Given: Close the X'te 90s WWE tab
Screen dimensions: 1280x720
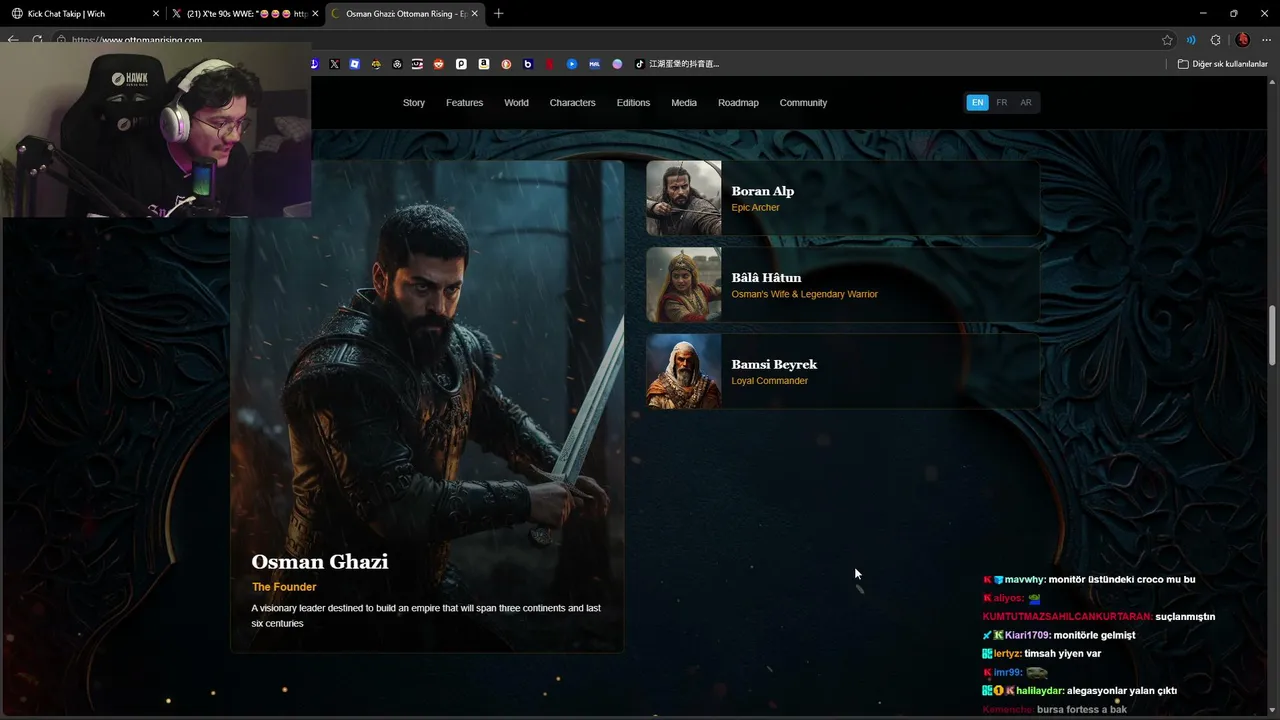Looking at the screenshot, I should (x=315, y=14).
